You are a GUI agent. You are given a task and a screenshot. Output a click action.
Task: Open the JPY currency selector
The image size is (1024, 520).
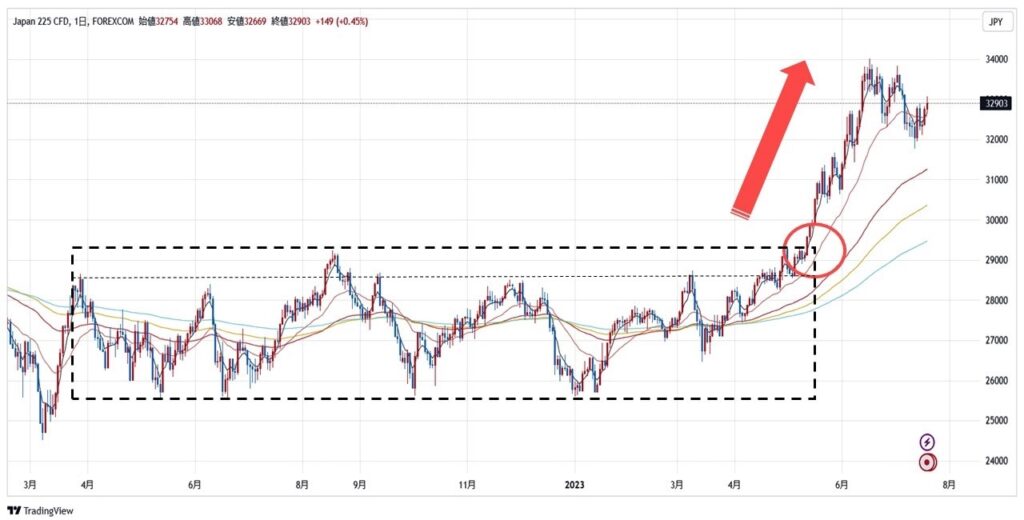pos(996,22)
